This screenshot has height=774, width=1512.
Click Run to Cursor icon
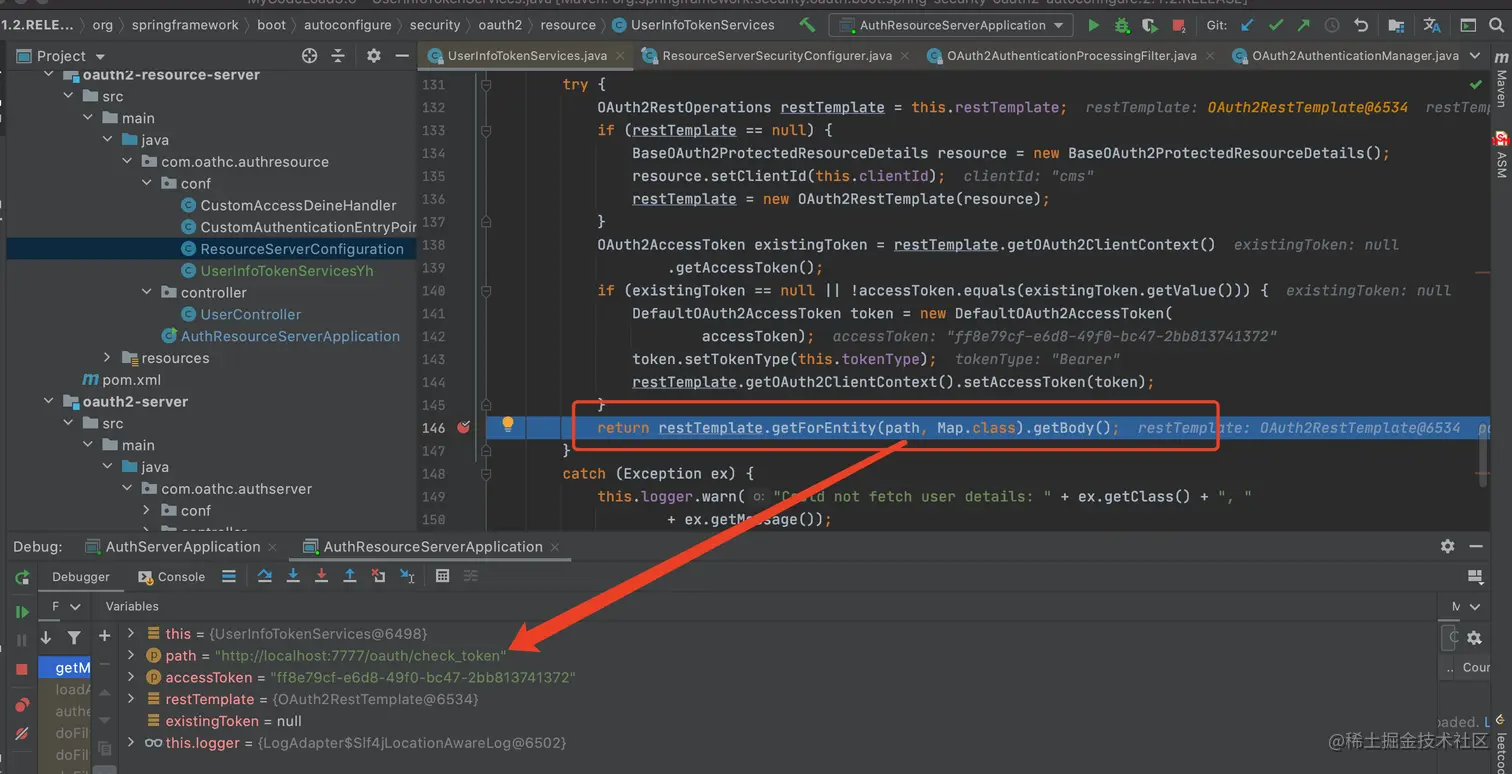(x=407, y=576)
